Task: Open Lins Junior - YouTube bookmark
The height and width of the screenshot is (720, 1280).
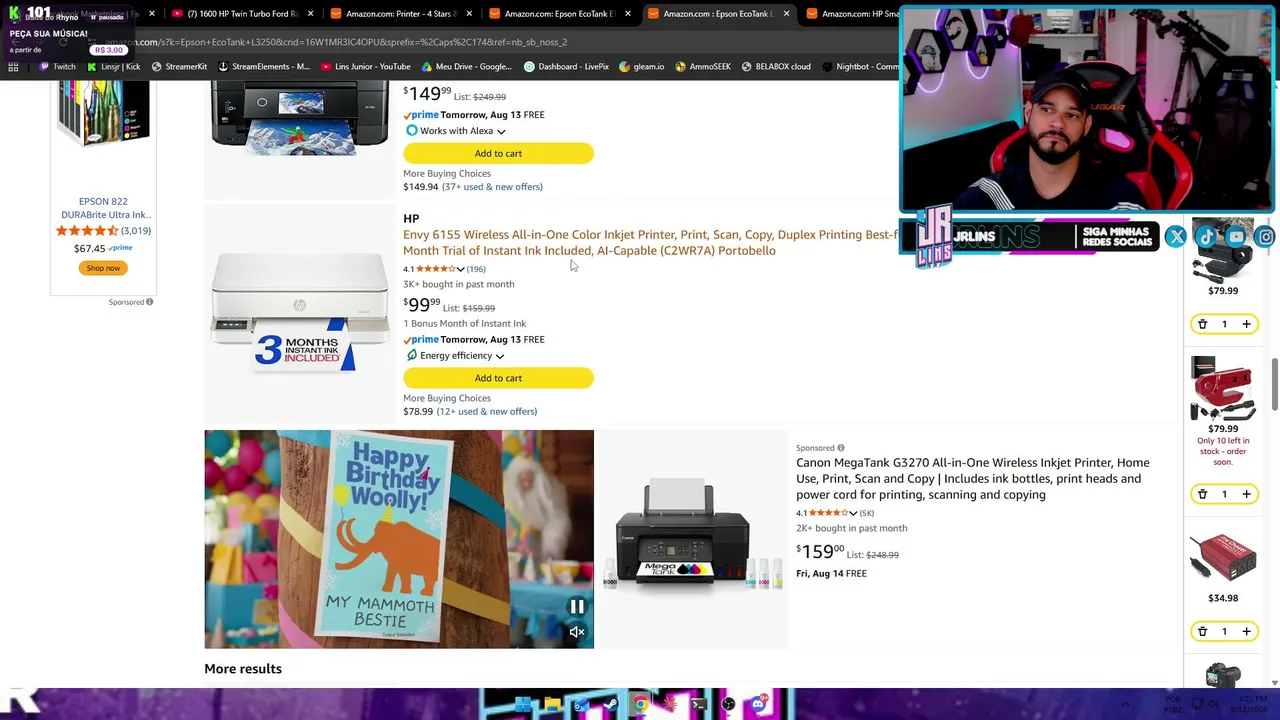Action: 365,67
